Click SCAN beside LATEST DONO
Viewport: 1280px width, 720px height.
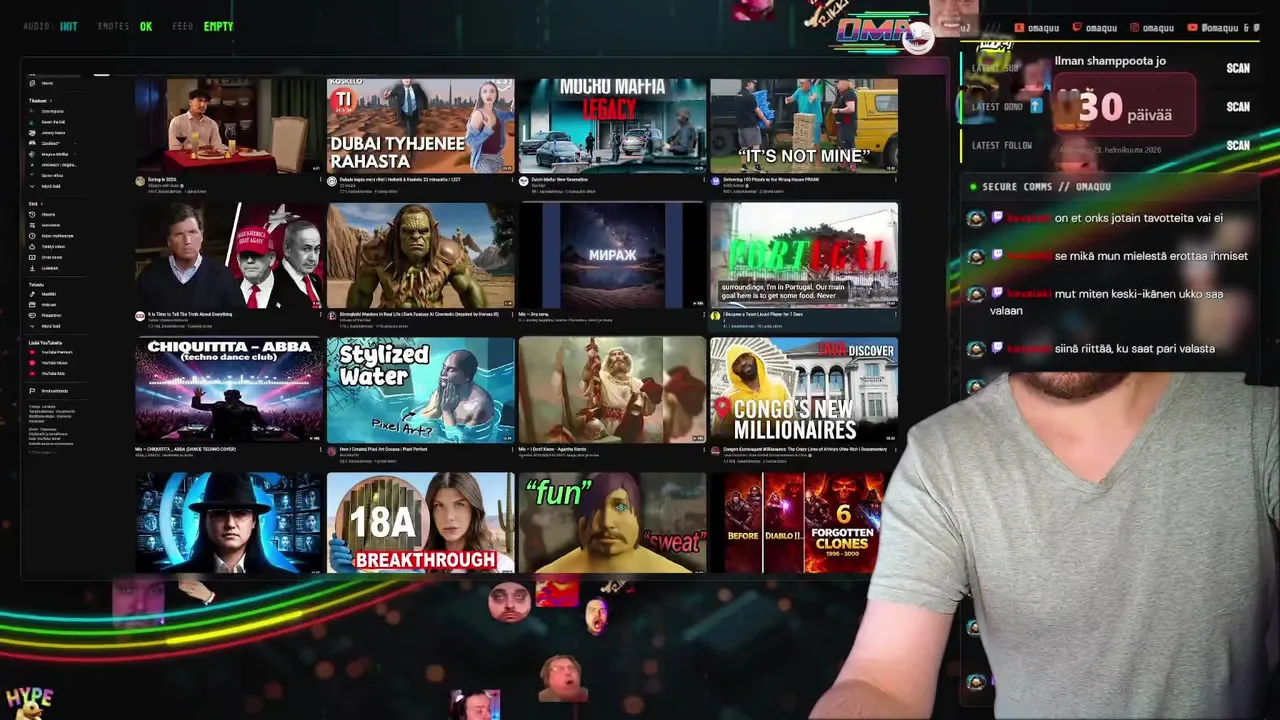tap(1238, 106)
